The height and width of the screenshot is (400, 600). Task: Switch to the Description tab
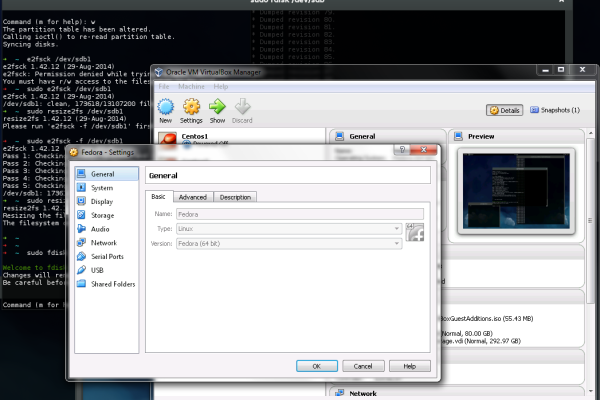point(235,197)
